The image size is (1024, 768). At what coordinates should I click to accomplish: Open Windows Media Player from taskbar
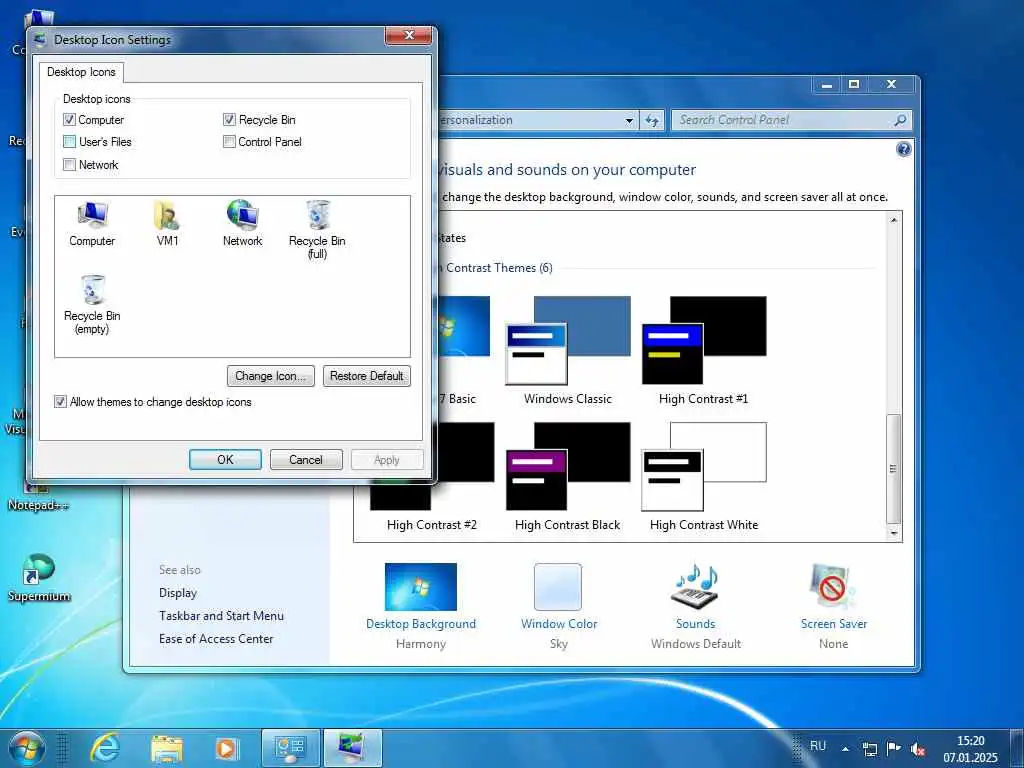(x=227, y=748)
